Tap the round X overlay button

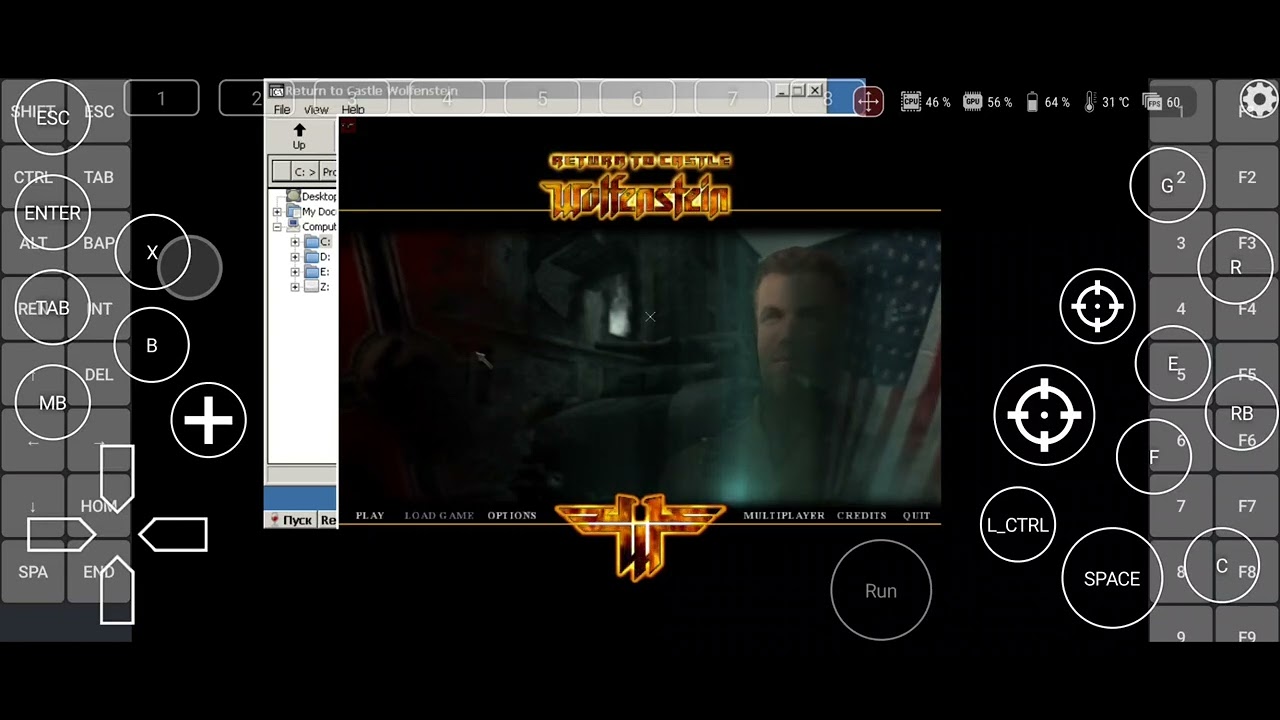[152, 252]
